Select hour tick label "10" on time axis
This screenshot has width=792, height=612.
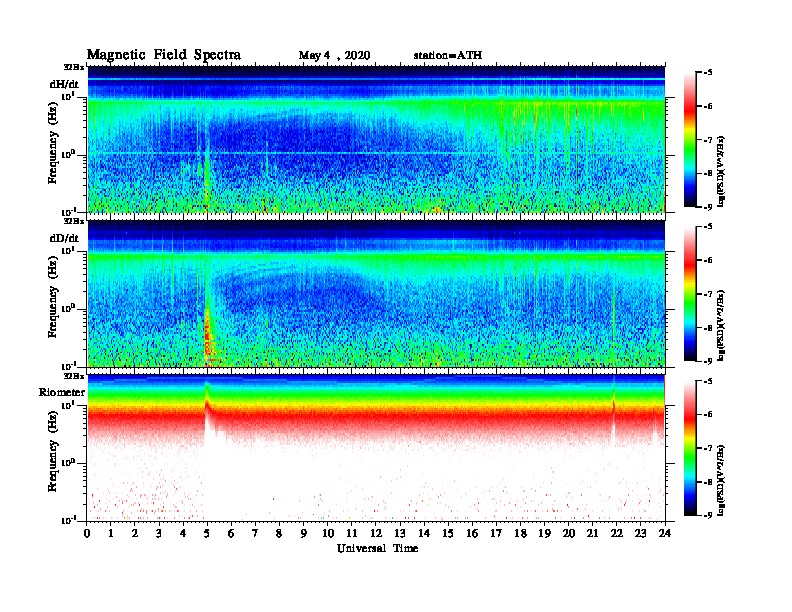[328, 533]
